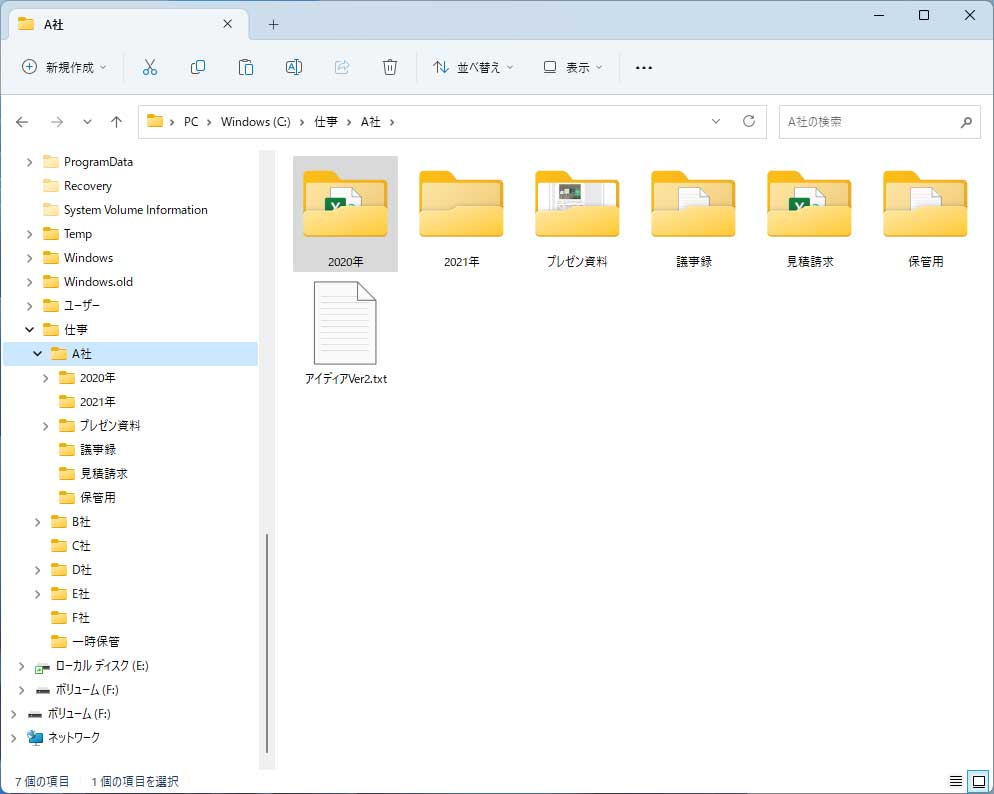Click the Delete trash can icon
This screenshot has width=994, height=794.
[x=390, y=67]
